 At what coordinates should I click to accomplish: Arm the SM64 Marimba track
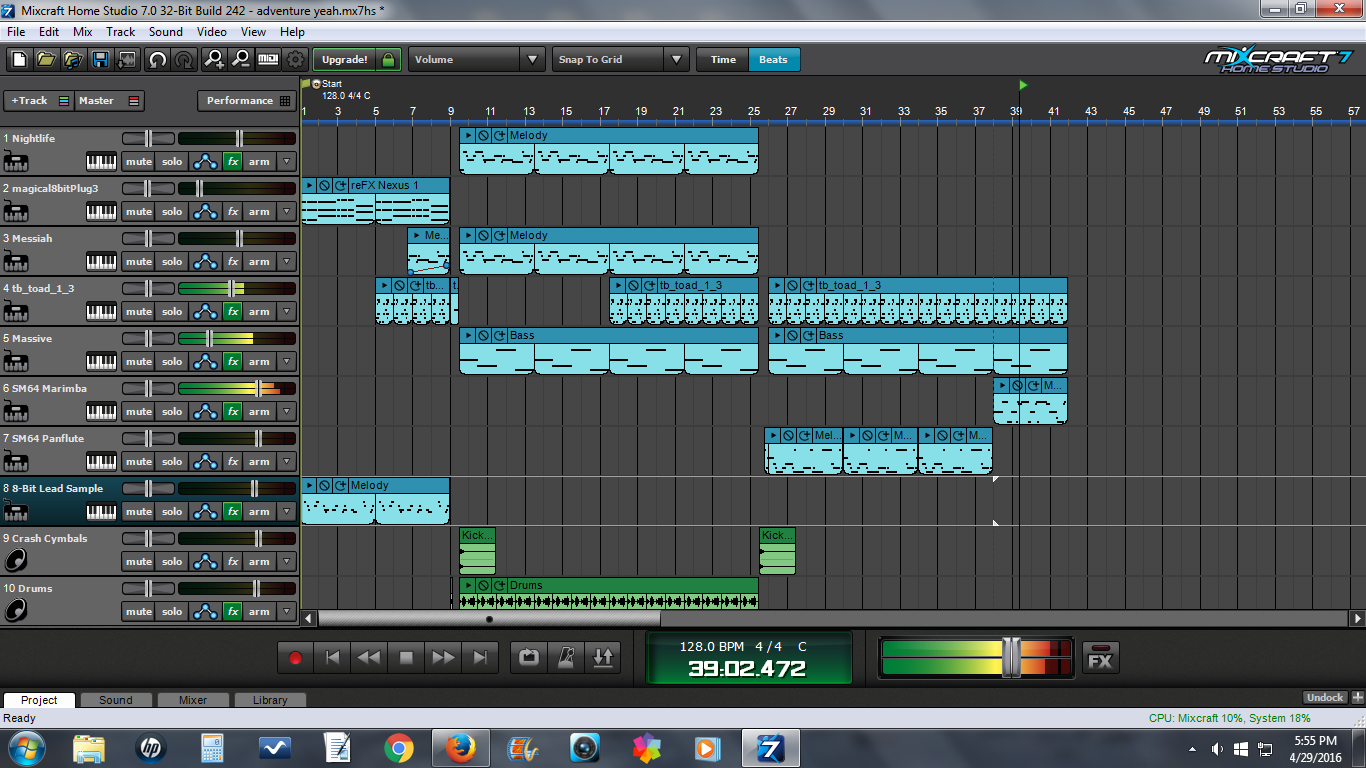click(x=259, y=411)
